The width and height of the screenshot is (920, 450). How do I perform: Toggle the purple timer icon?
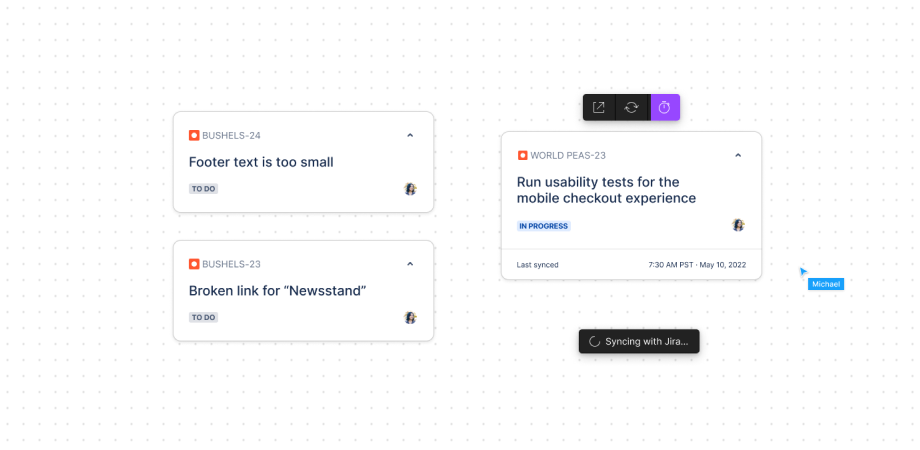click(x=665, y=107)
